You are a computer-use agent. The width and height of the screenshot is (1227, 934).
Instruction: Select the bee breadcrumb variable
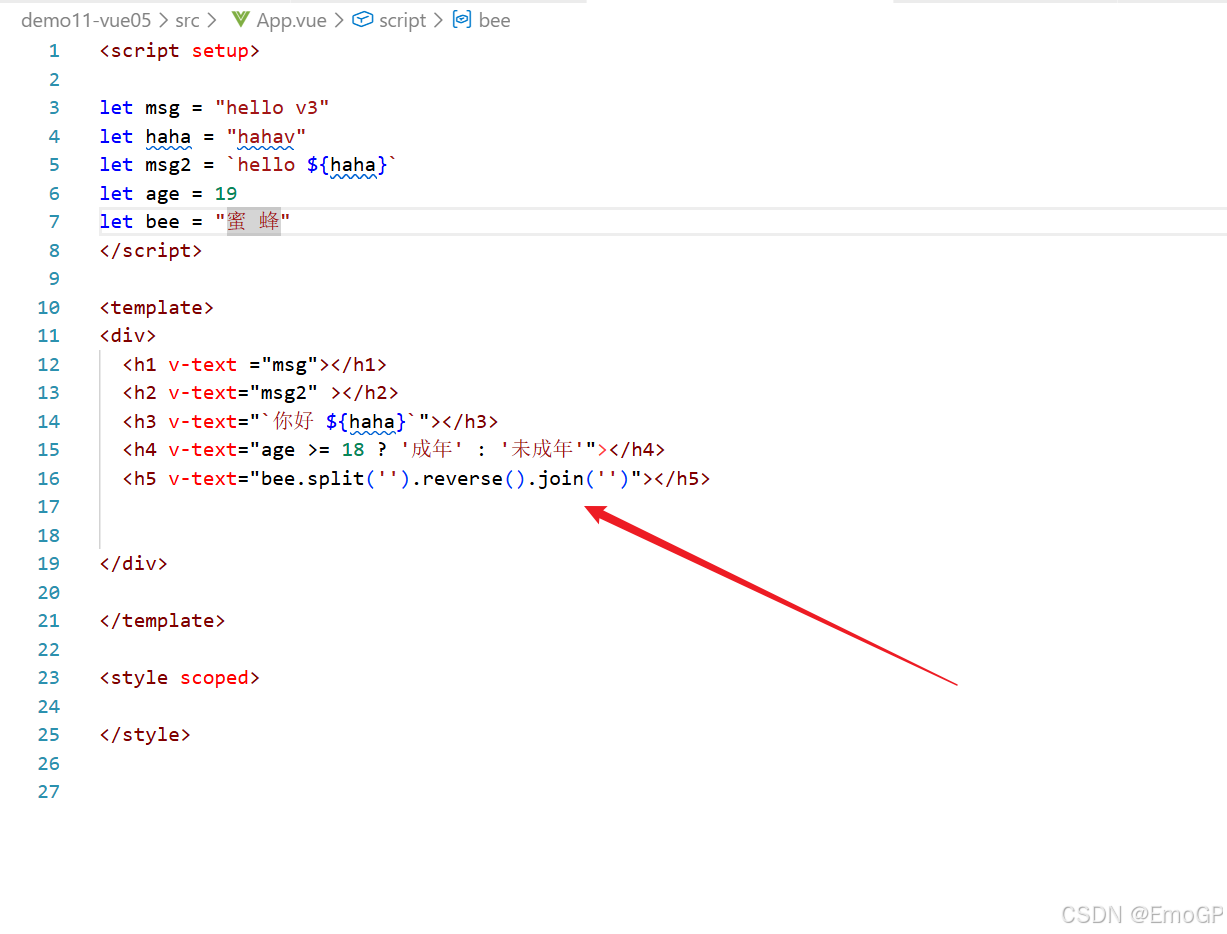coord(494,20)
